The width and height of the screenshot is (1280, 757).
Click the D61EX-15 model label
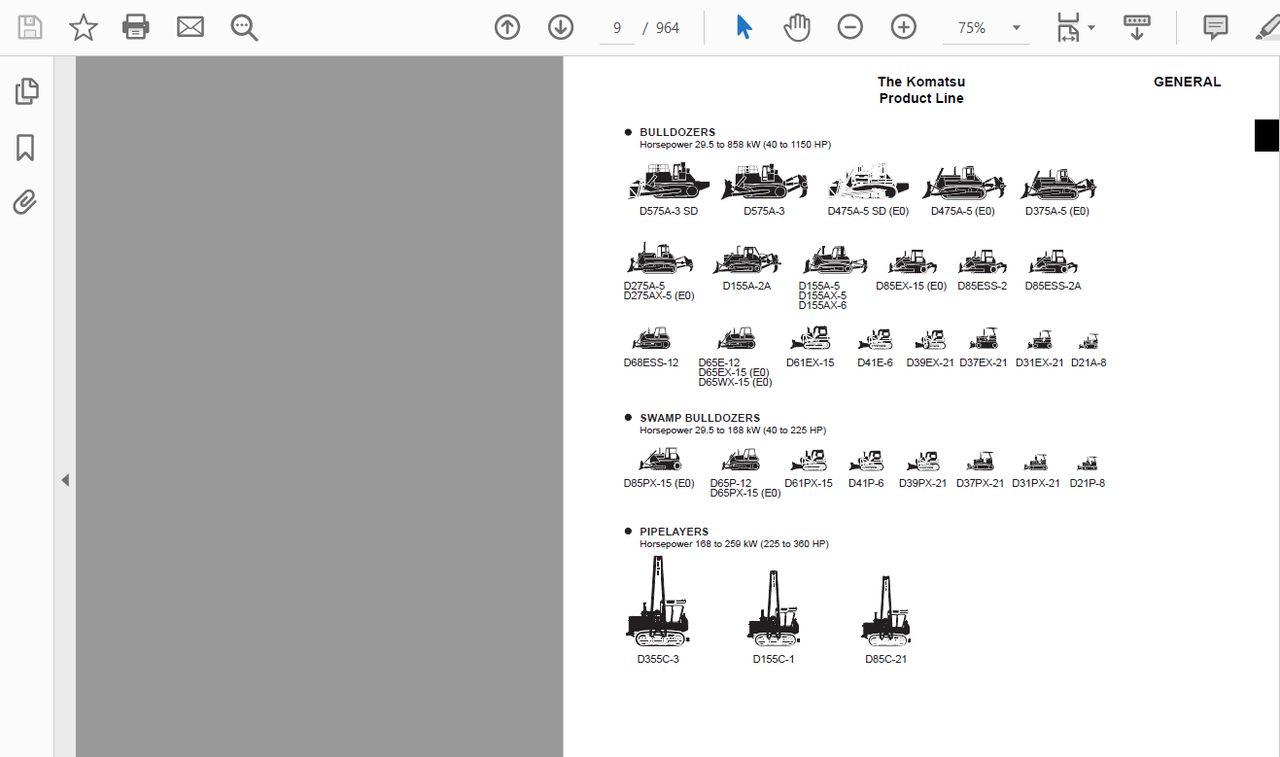click(x=810, y=363)
